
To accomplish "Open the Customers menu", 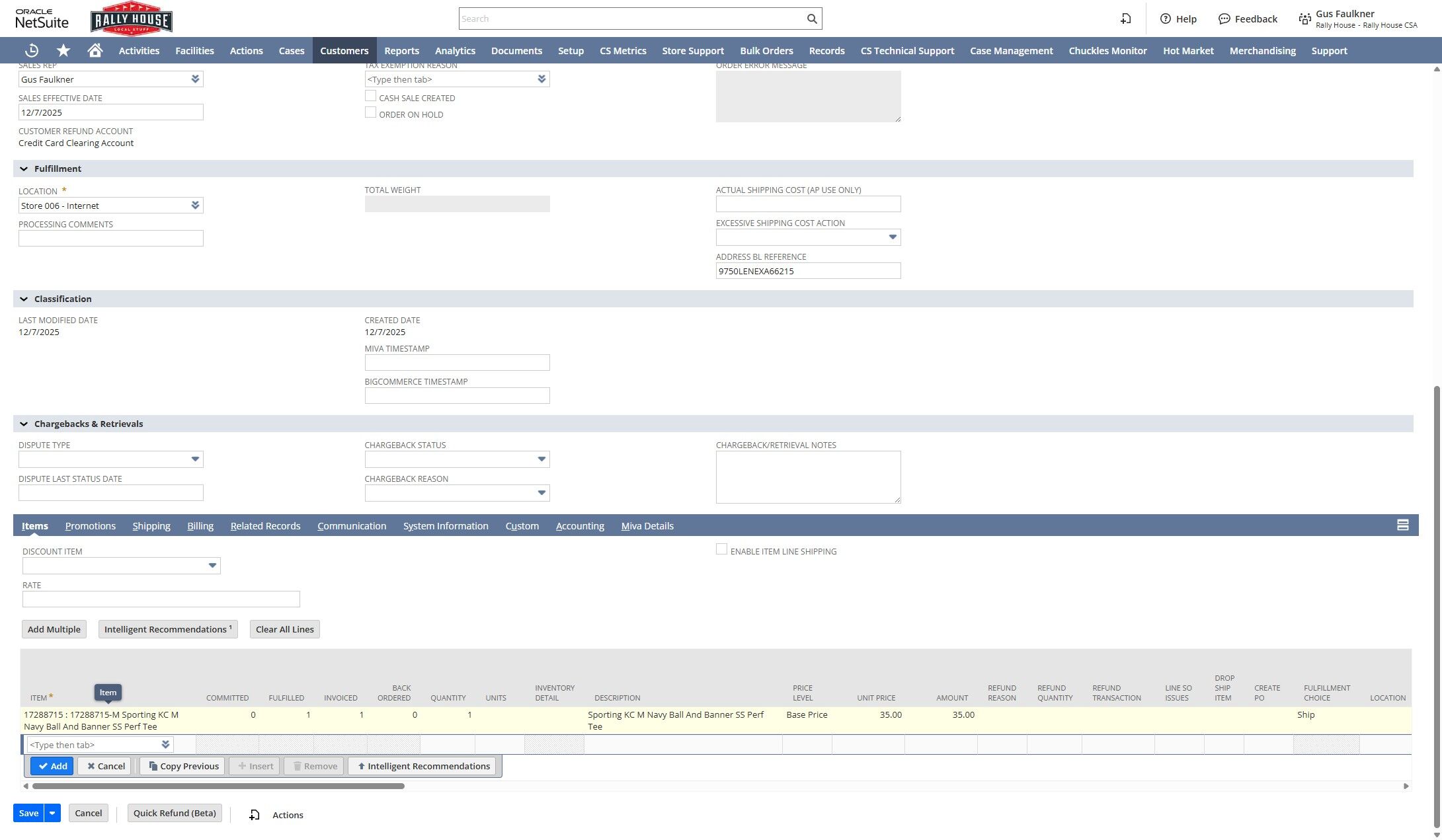I will click(344, 51).
